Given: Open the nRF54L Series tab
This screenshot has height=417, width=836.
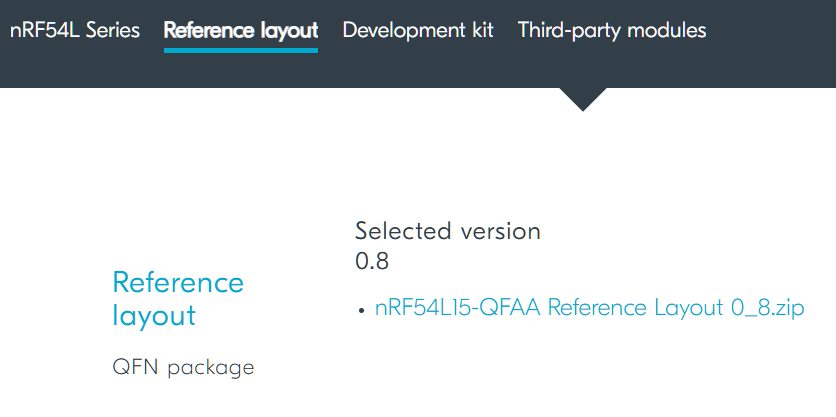Looking at the screenshot, I should [x=75, y=30].
